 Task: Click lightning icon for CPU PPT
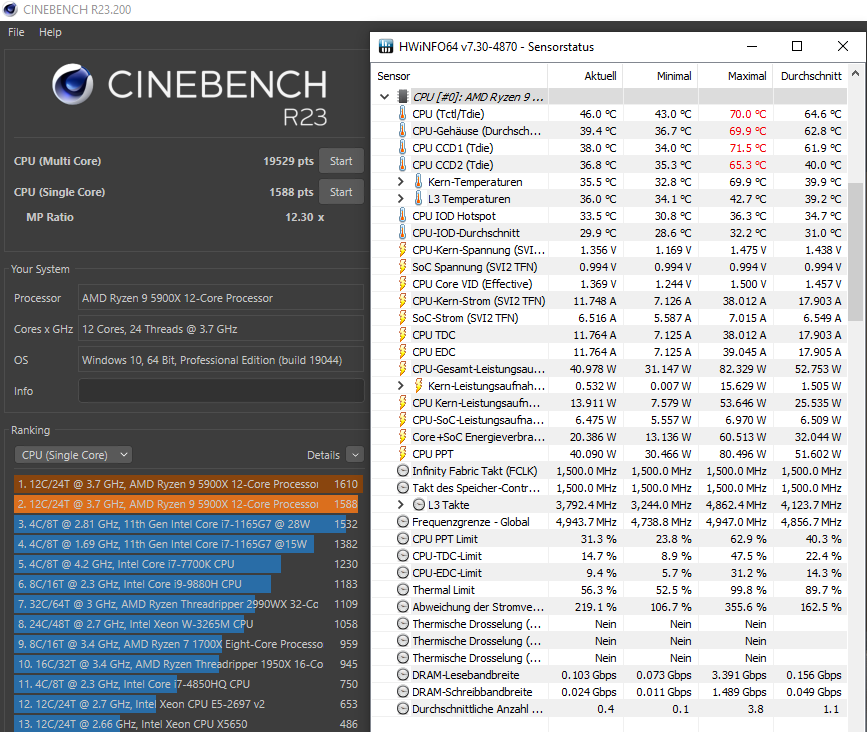(403, 454)
